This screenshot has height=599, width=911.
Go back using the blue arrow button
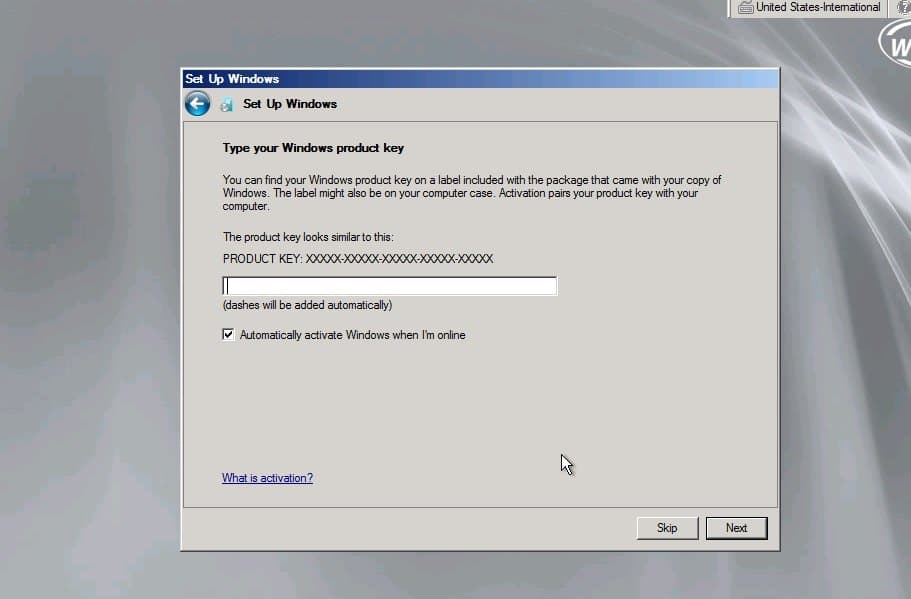[198, 104]
